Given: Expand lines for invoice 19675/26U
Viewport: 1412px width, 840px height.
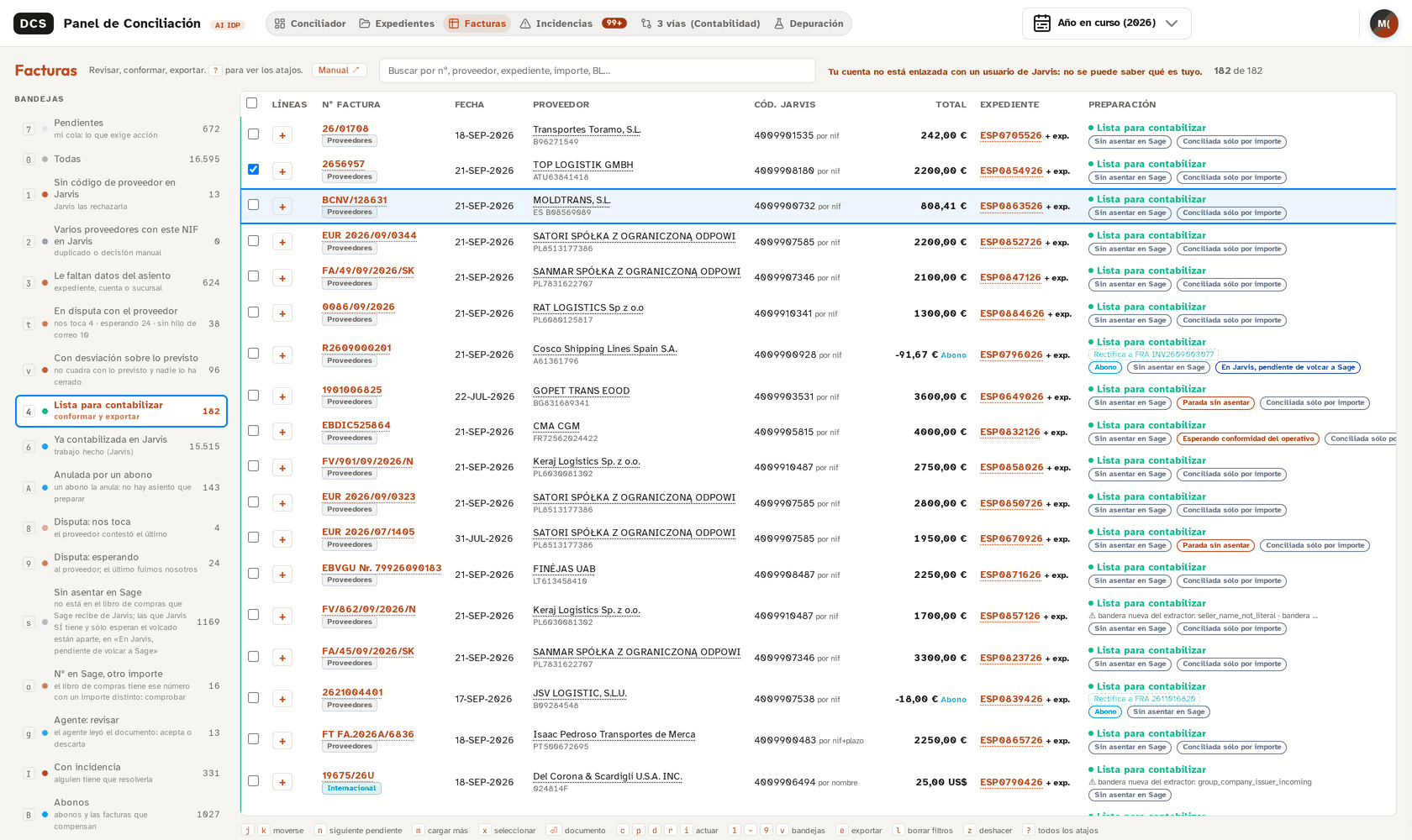Looking at the screenshot, I should 282,782.
